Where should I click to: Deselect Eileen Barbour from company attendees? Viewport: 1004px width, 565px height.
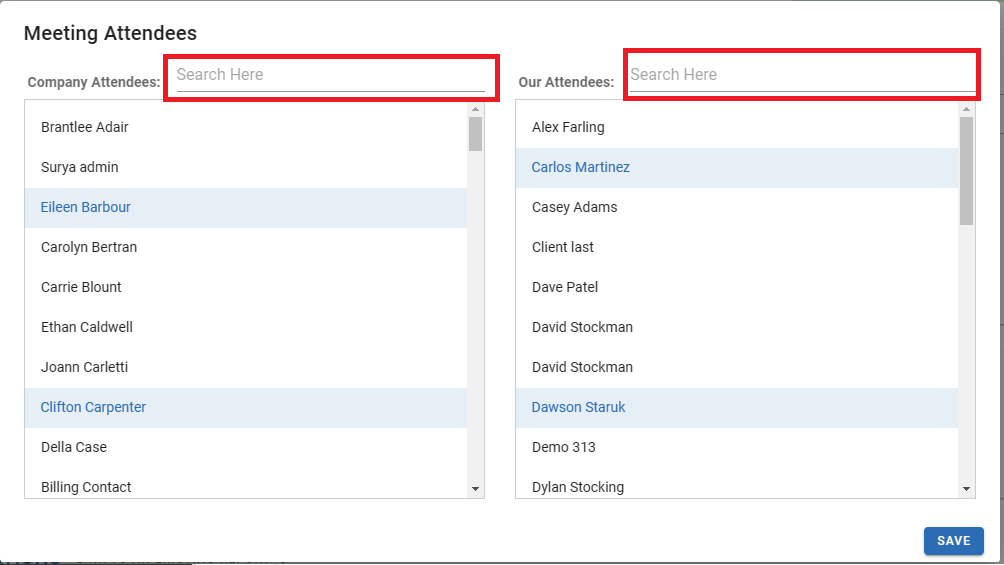point(86,207)
